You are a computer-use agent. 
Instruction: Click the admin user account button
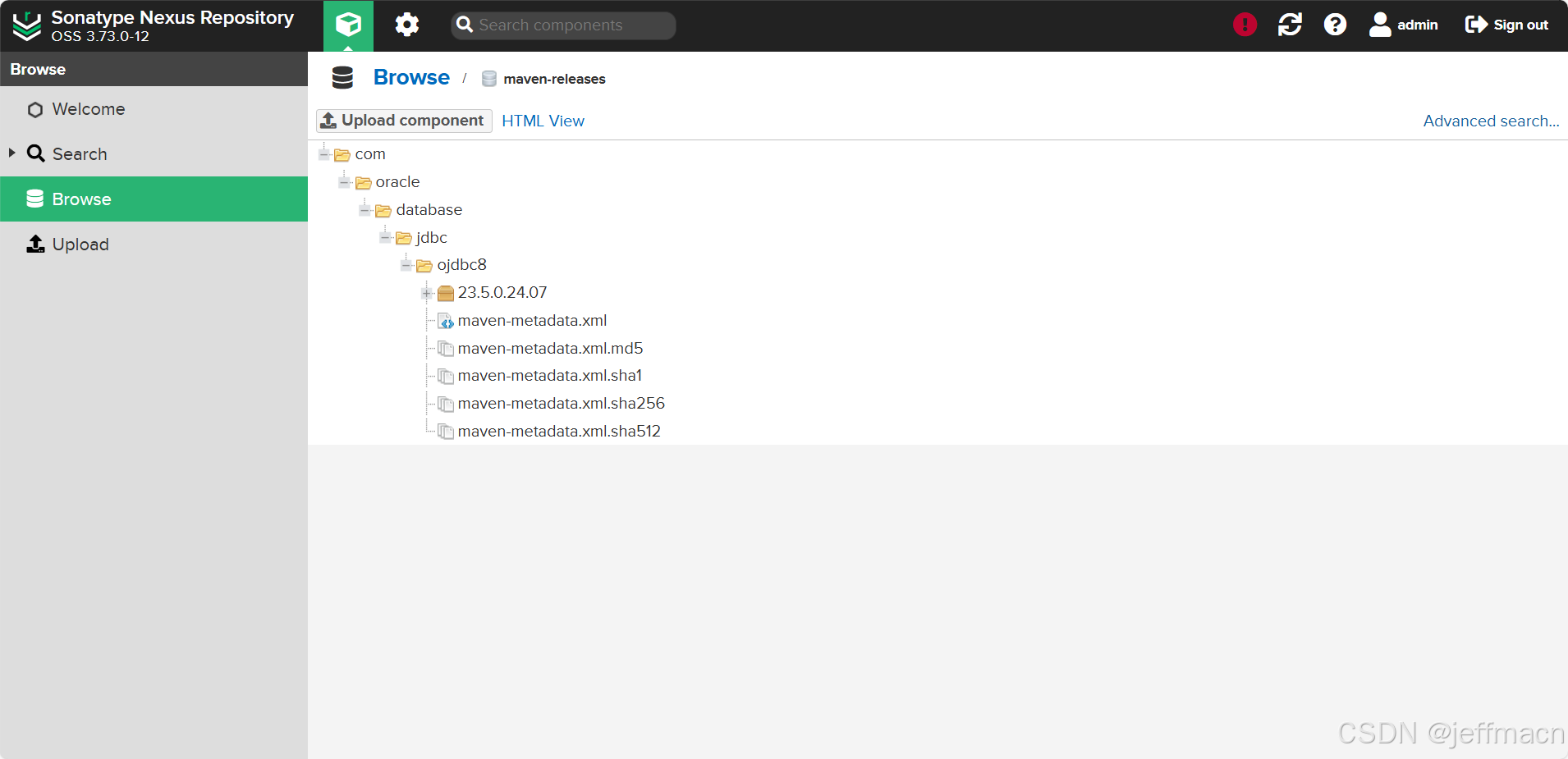click(x=1403, y=25)
